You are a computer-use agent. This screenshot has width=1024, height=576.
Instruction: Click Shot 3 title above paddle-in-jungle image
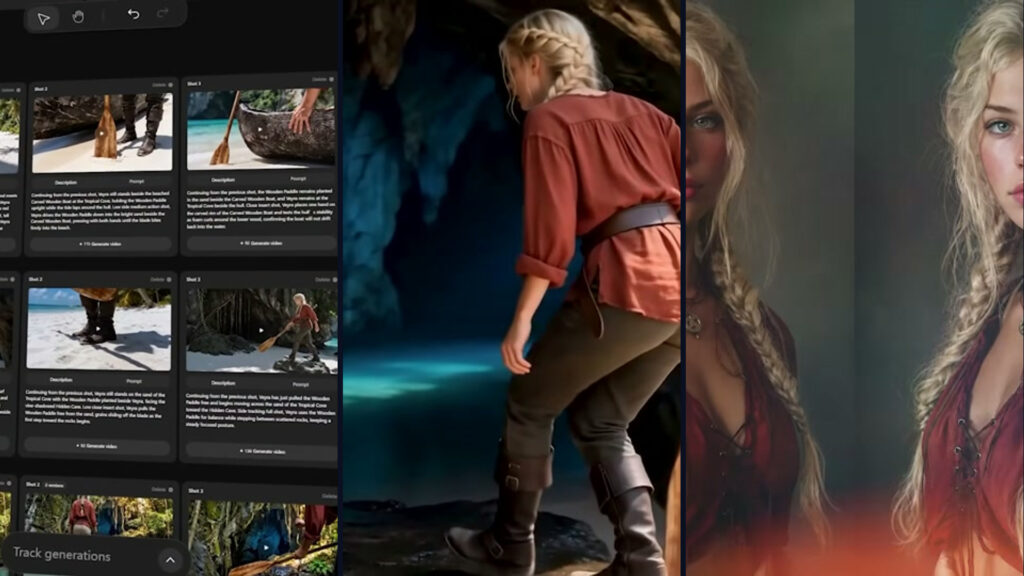[x=195, y=490]
